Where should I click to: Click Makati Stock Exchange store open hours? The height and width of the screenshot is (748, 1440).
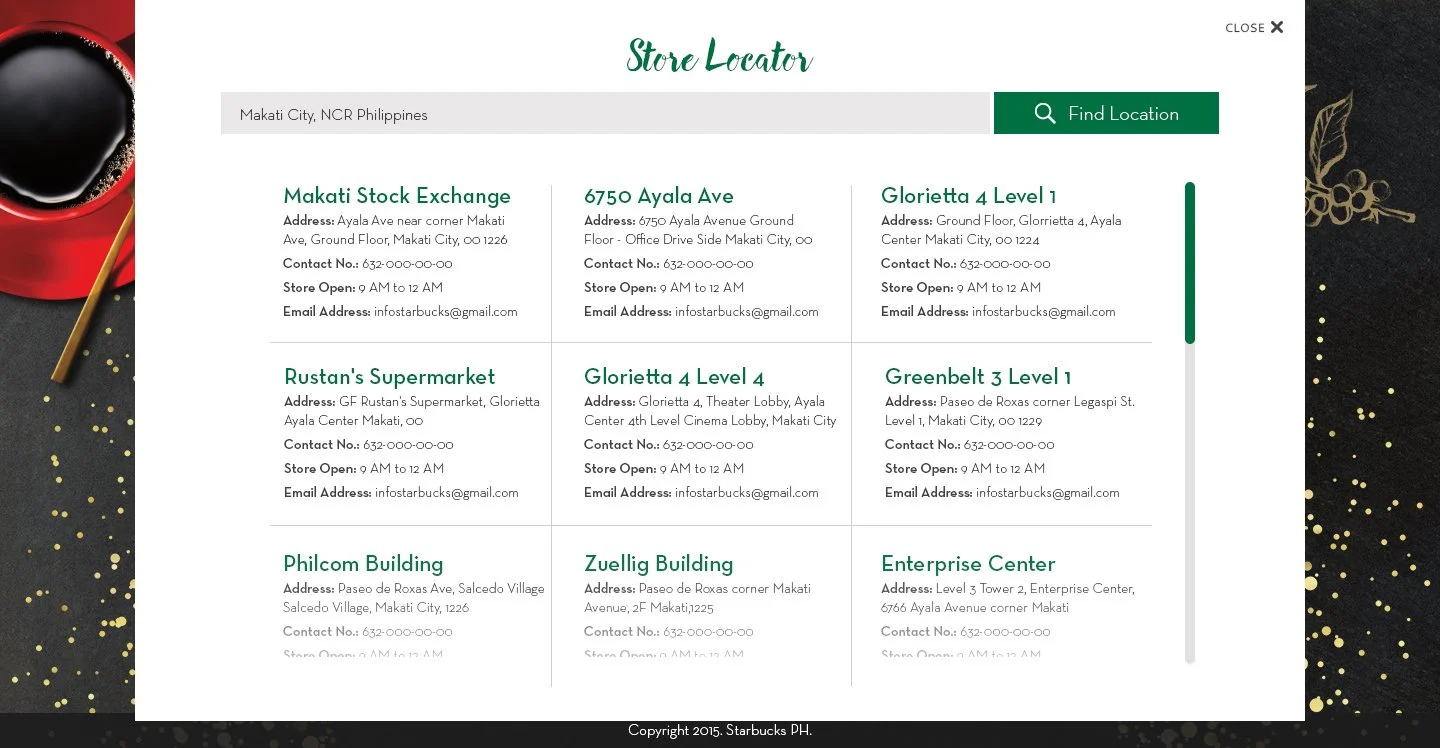pos(363,288)
